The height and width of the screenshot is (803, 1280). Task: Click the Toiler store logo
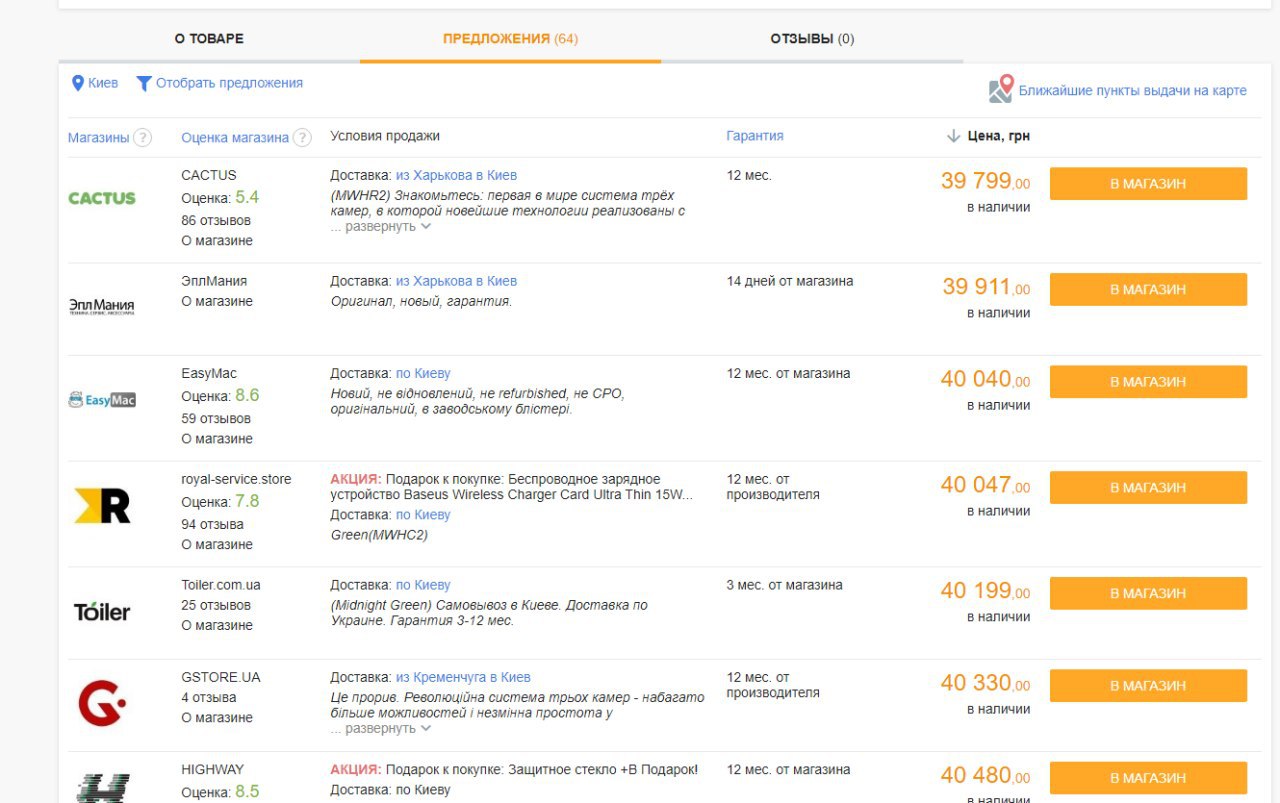[102, 611]
